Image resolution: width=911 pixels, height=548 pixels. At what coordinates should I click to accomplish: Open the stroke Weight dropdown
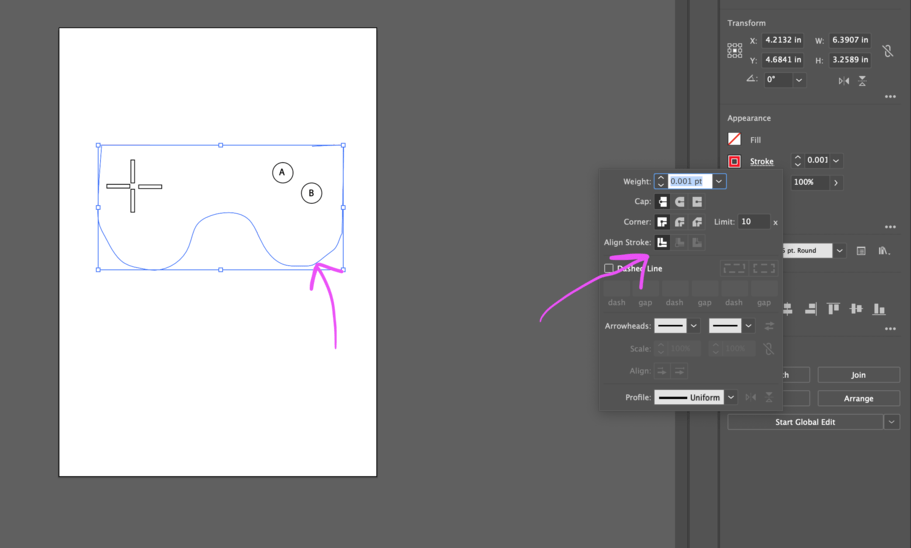click(x=719, y=181)
